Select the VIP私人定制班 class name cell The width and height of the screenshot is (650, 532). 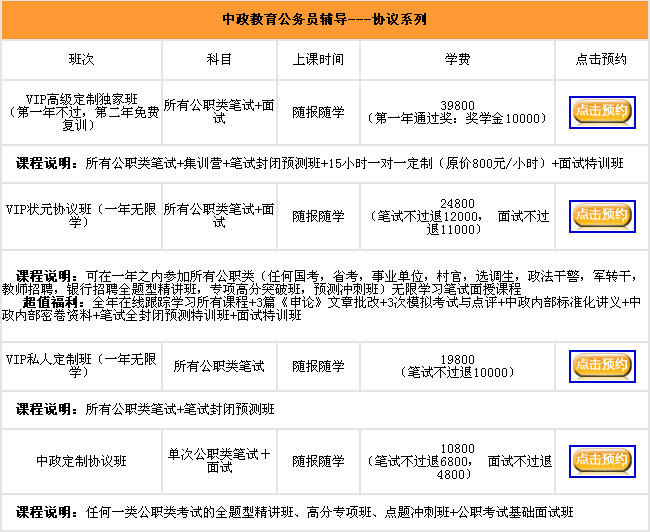(81, 366)
